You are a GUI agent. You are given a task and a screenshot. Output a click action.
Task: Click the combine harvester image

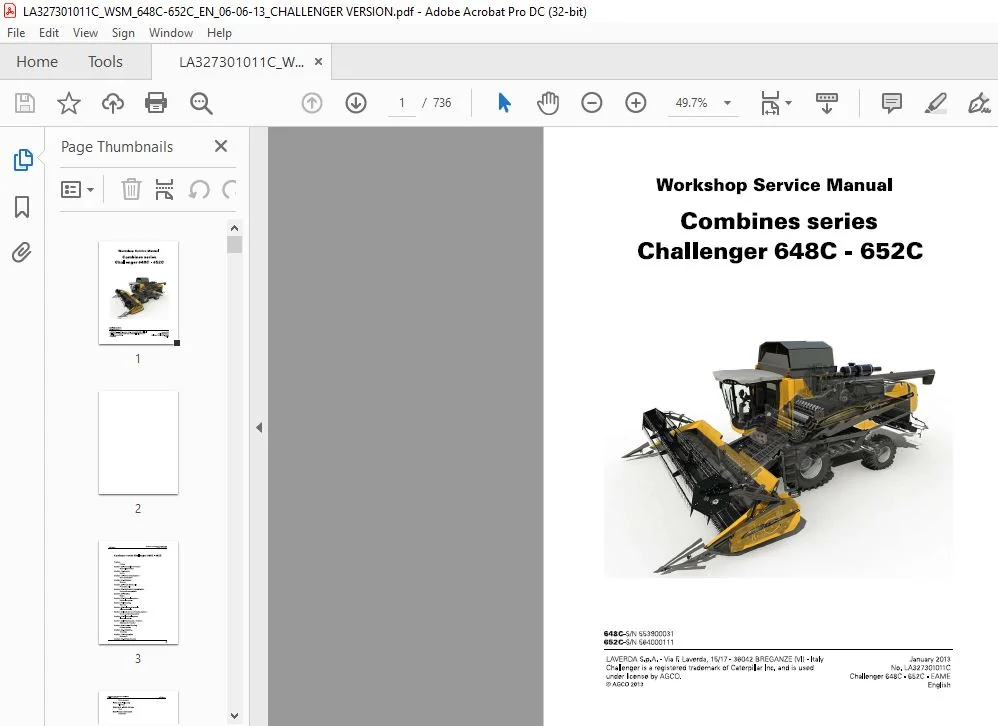[778, 457]
